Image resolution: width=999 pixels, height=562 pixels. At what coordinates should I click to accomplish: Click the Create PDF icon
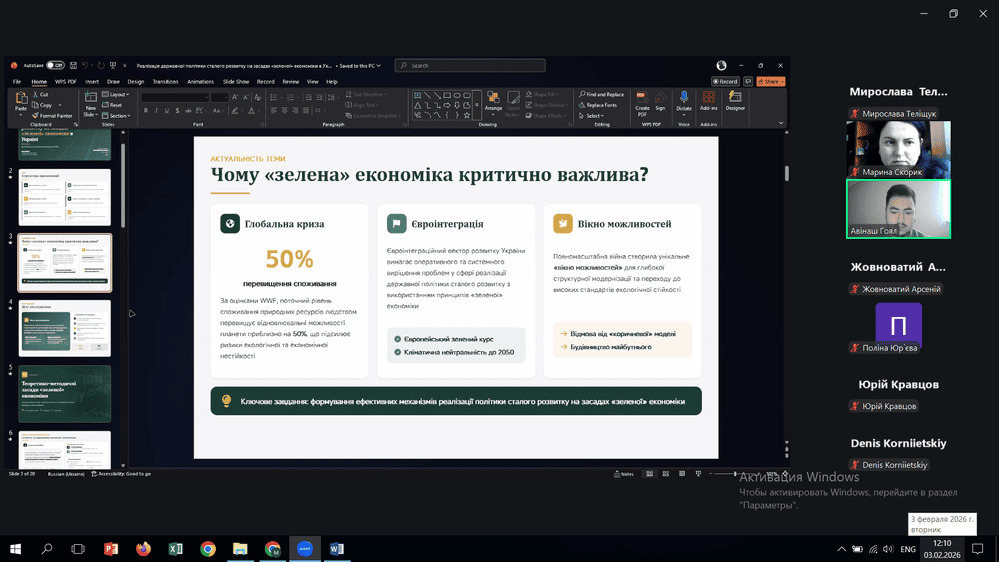coord(642,98)
